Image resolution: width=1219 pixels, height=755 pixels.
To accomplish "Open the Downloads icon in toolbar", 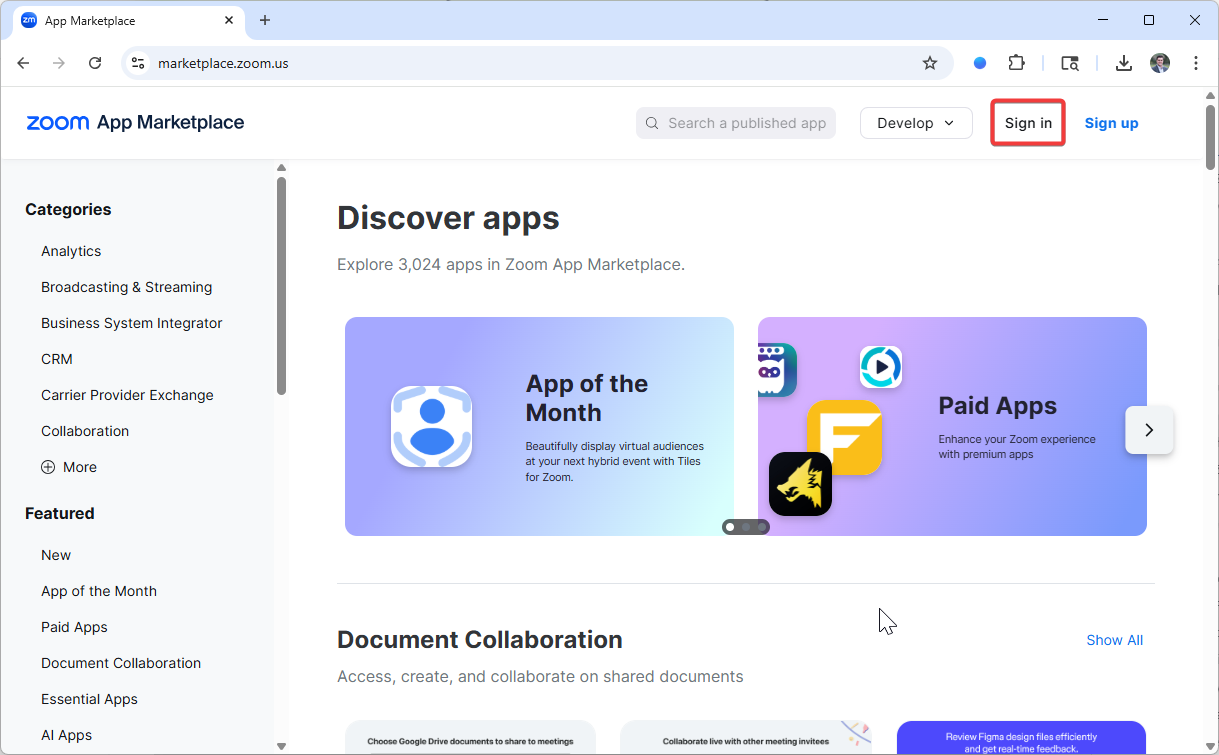I will (1124, 63).
